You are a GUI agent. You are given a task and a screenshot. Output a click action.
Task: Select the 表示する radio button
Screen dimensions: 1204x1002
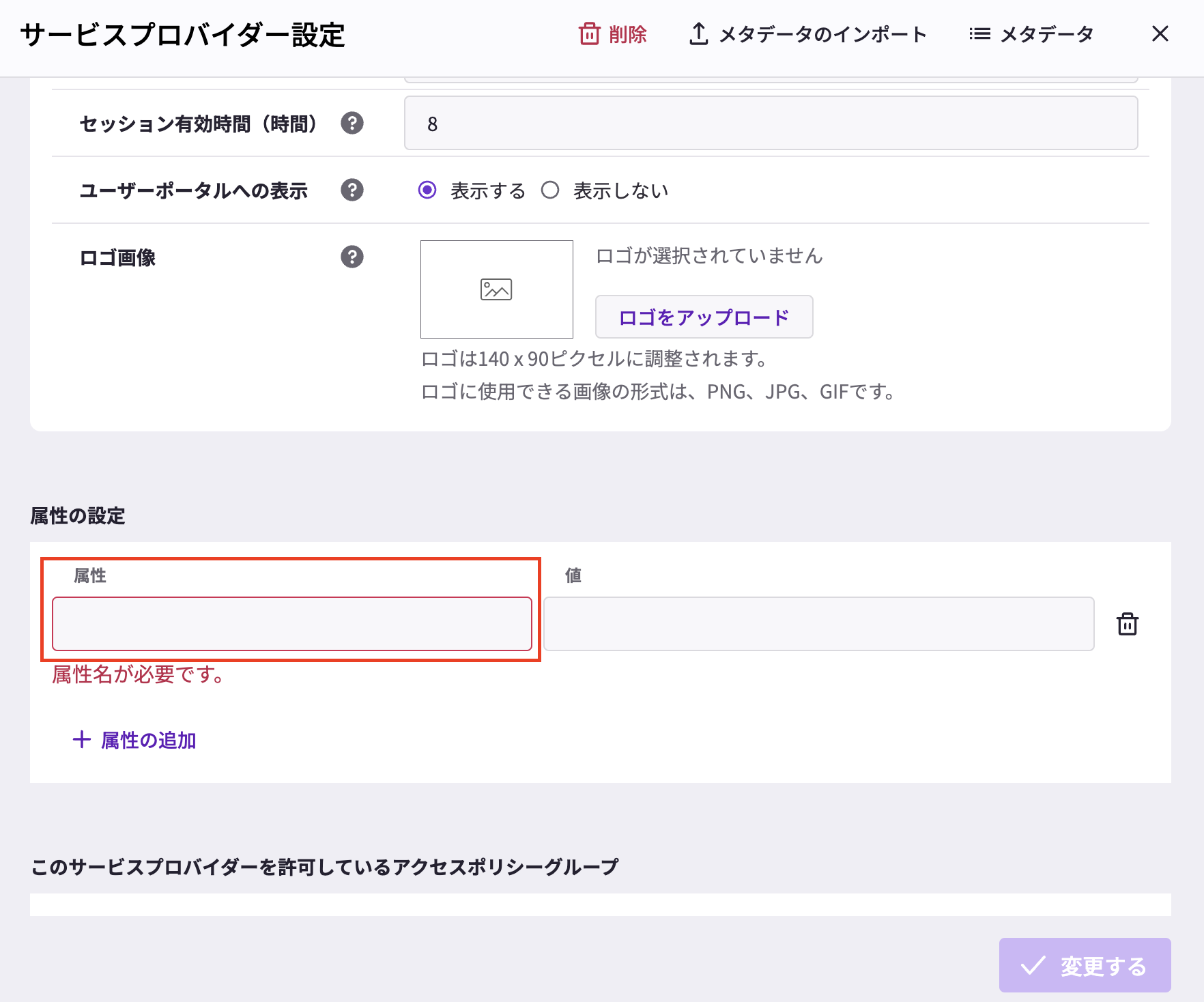coord(427,190)
